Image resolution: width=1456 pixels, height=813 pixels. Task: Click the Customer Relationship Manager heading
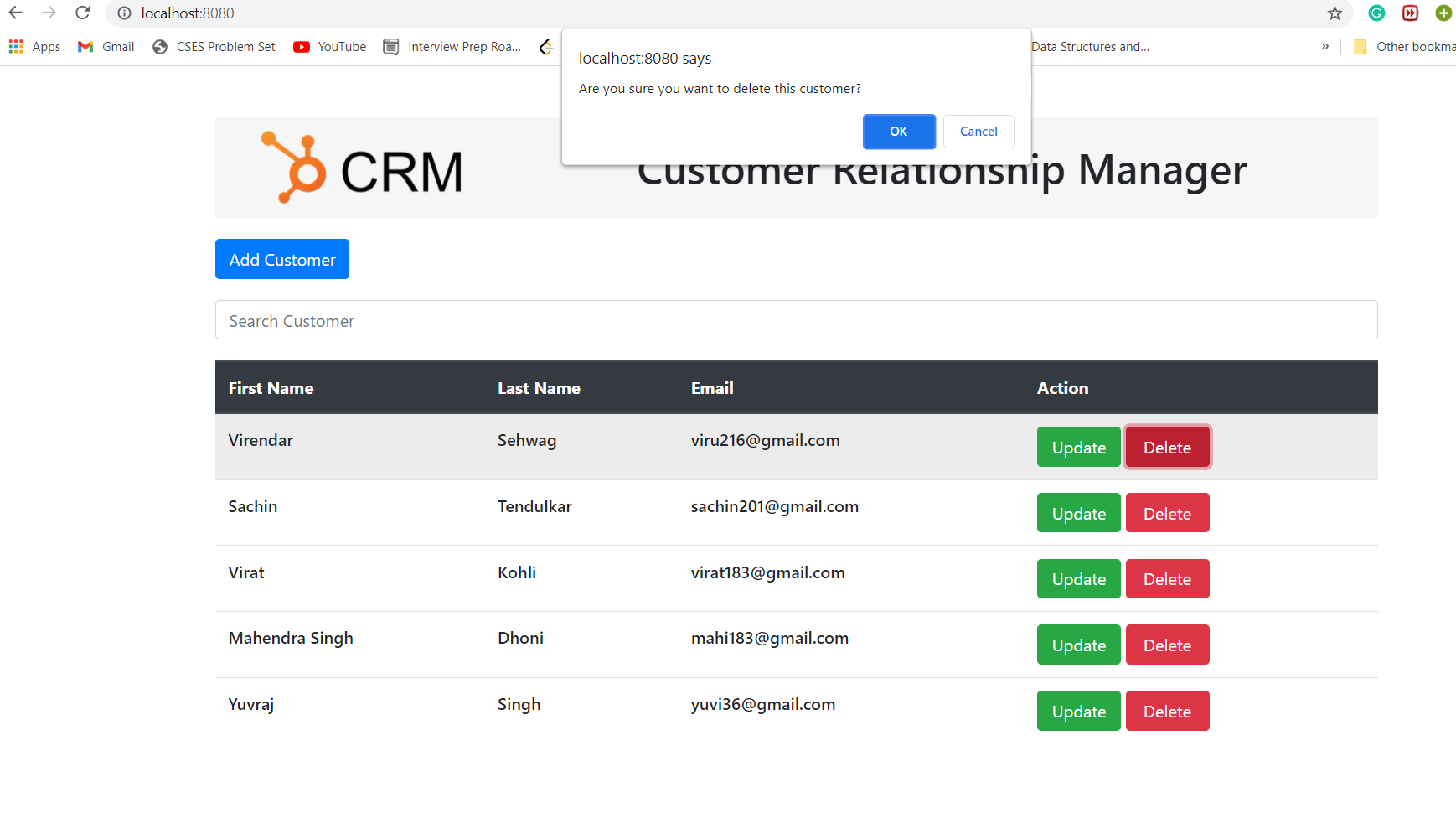point(942,170)
